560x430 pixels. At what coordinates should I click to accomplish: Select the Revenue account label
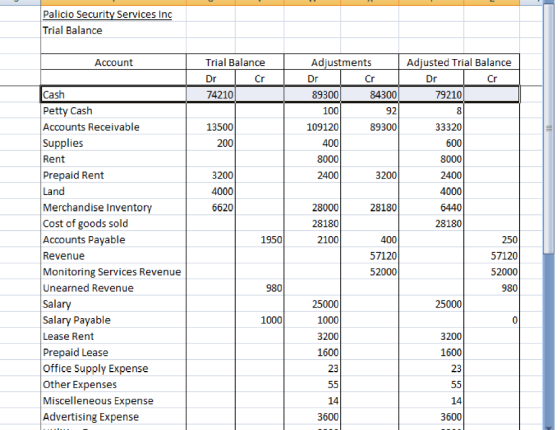point(64,256)
